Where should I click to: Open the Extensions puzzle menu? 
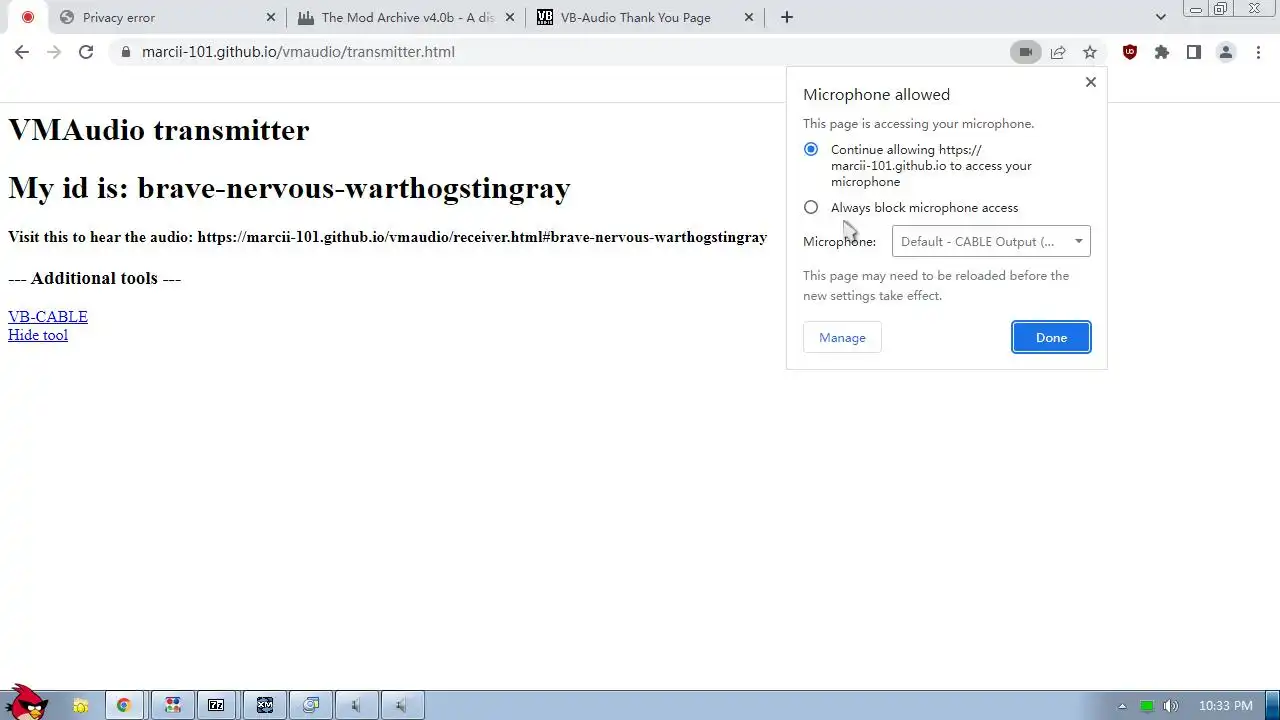click(1162, 52)
